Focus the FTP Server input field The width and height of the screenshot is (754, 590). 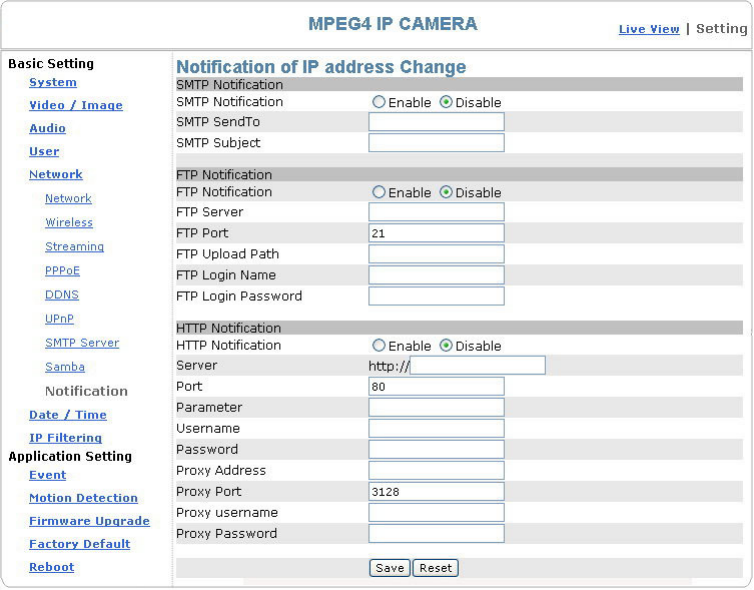[436, 212]
